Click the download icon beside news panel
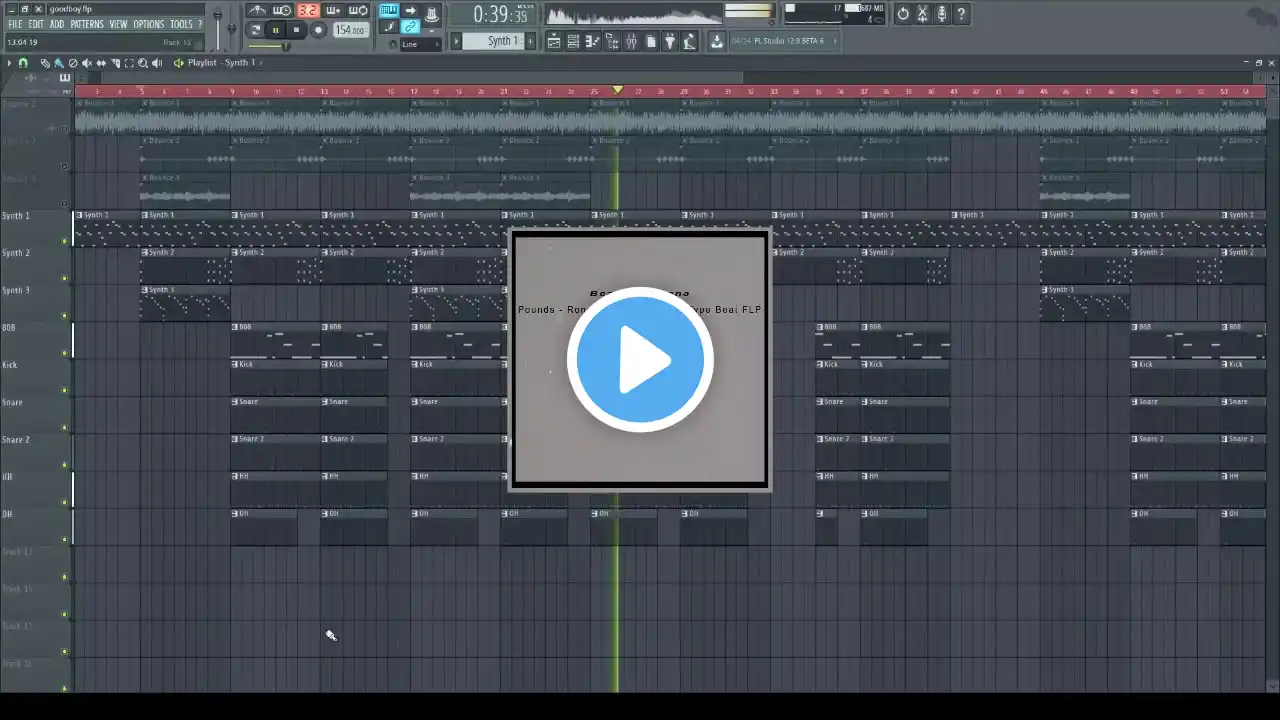Image resolution: width=1280 pixels, height=720 pixels. point(717,41)
